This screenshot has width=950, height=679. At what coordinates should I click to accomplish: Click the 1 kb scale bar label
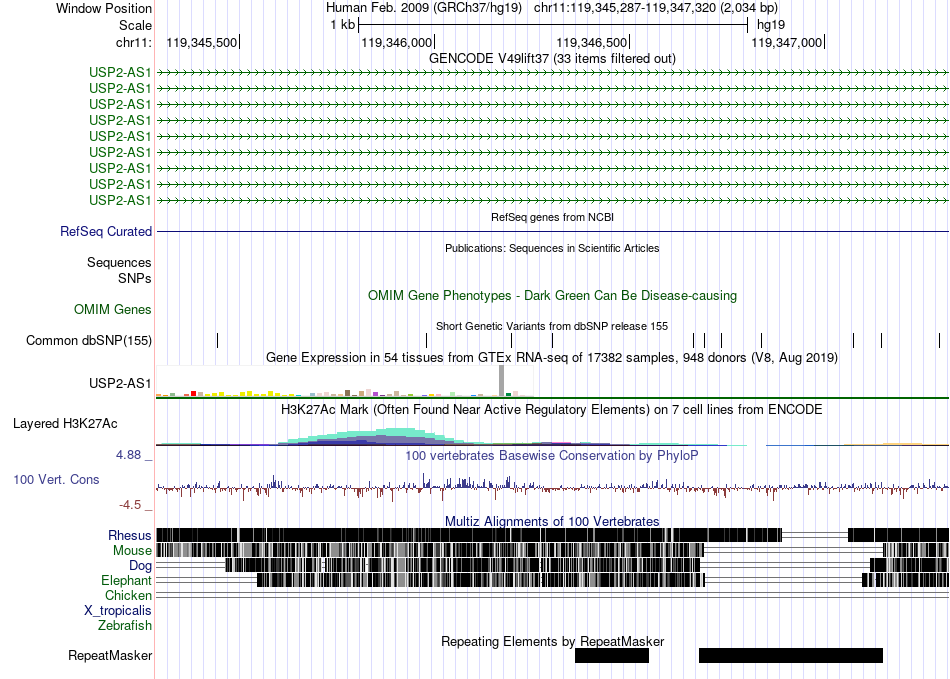pos(342,25)
